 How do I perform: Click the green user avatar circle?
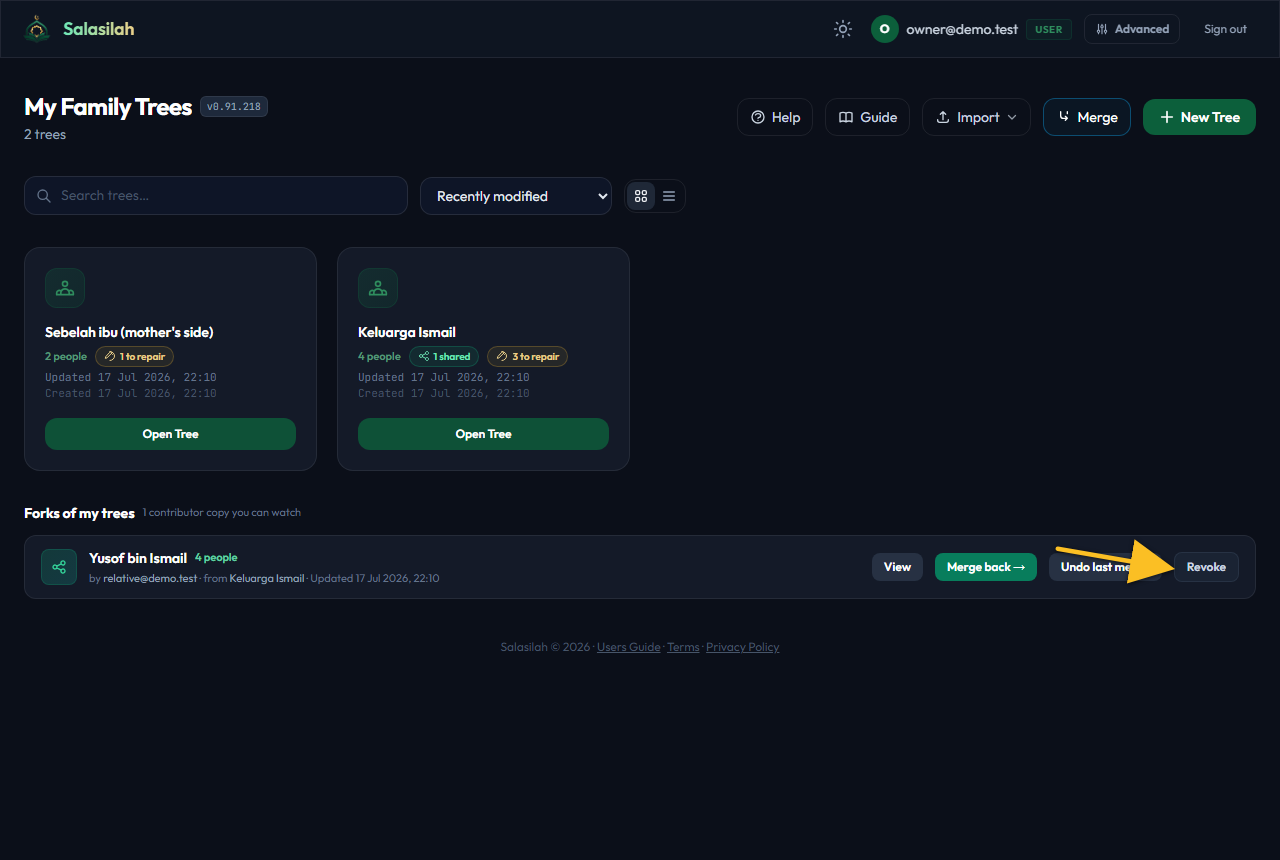(884, 29)
